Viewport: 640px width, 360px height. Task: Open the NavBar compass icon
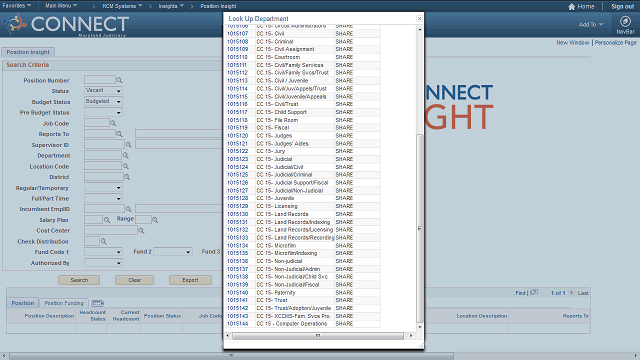pos(625,21)
